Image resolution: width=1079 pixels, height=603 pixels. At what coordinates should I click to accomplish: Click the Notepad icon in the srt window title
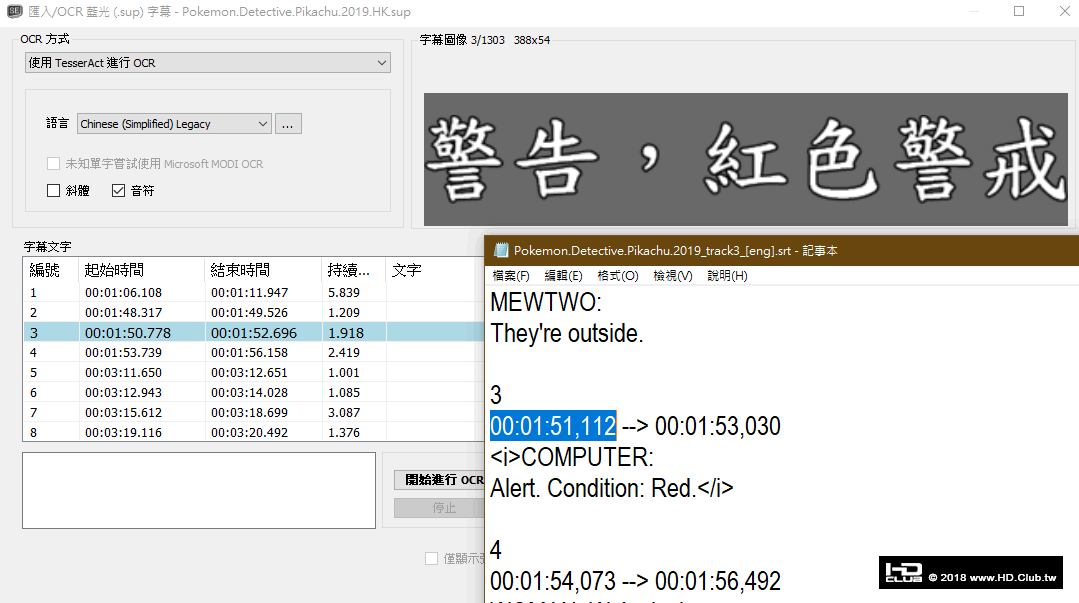coord(501,251)
